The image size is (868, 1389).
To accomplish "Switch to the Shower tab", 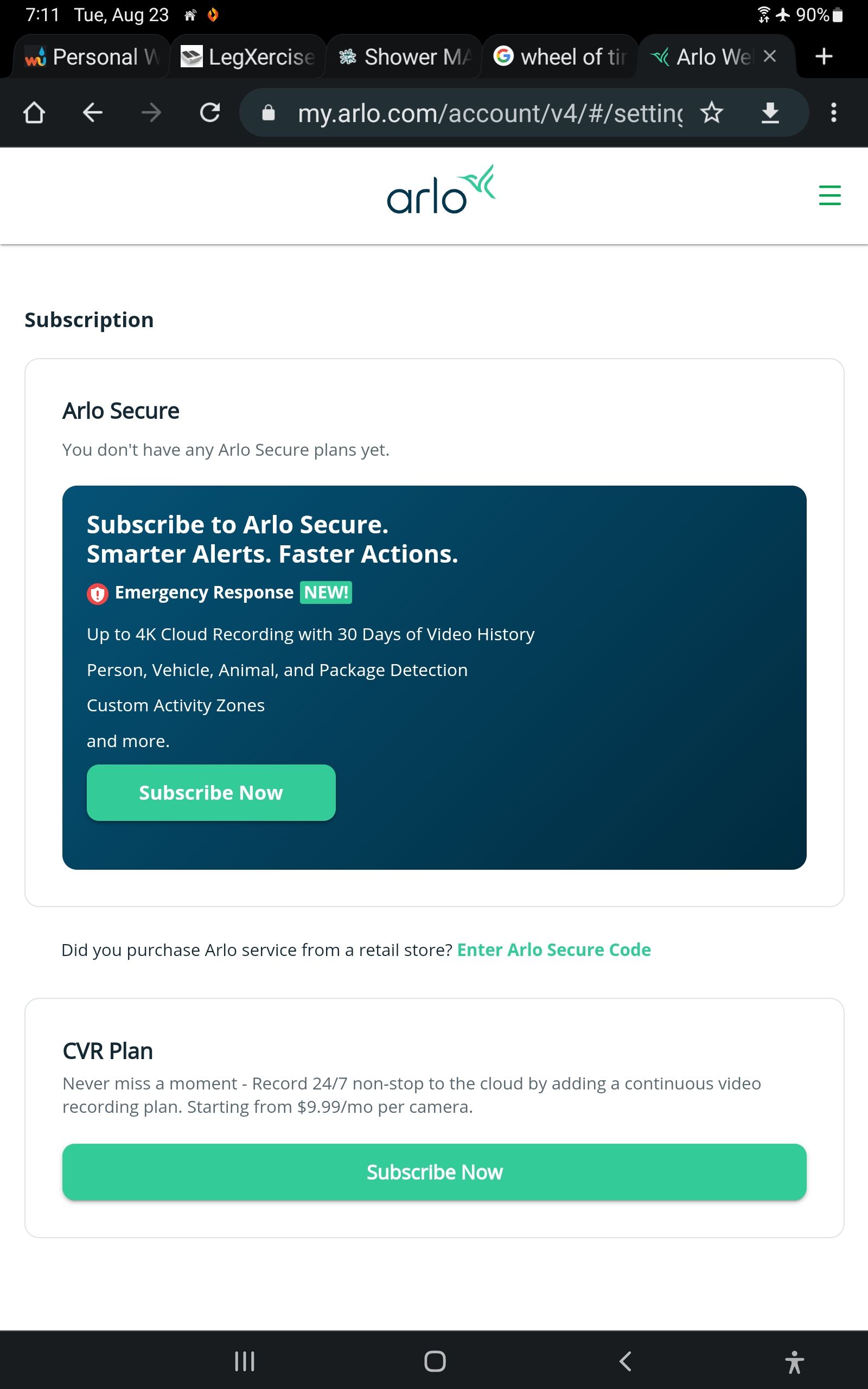I will pyautogui.click(x=404, y=56).
